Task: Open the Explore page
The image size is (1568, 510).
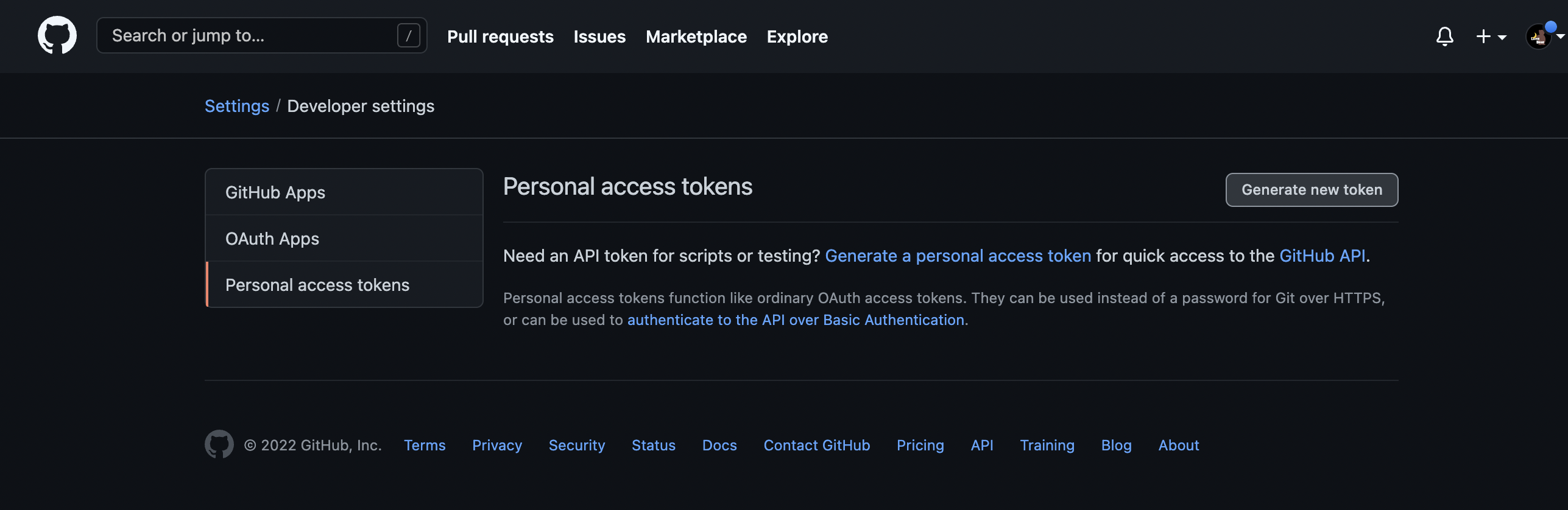Action: click(797, 37)
